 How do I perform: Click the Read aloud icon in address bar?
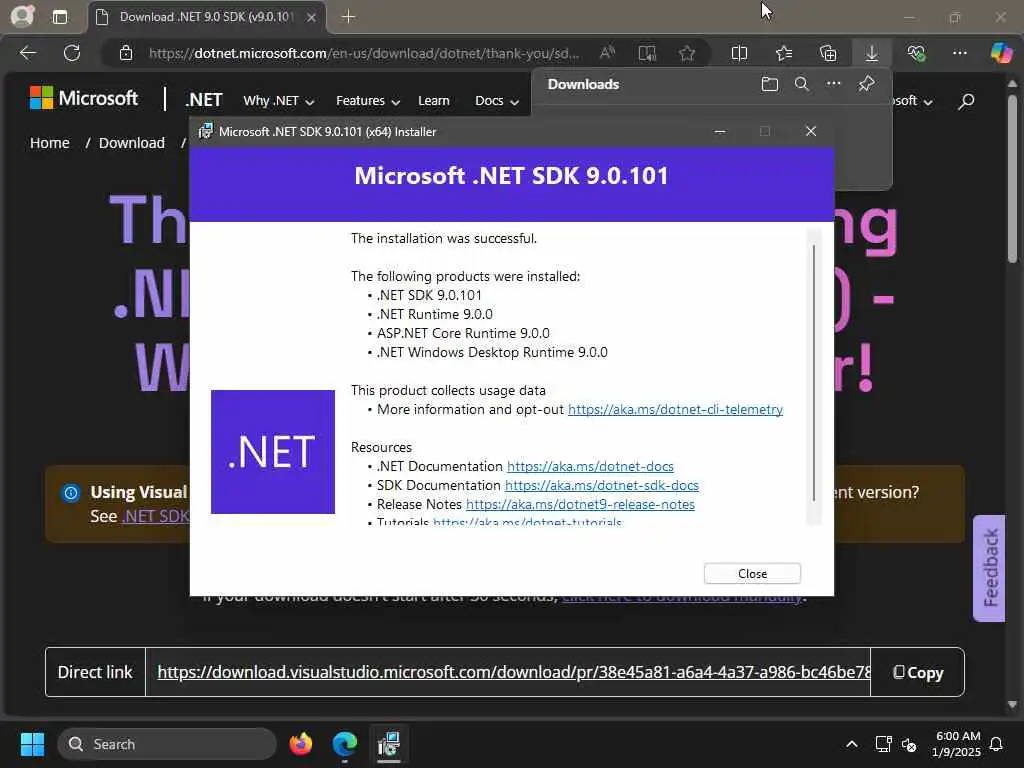coord(607,53)
